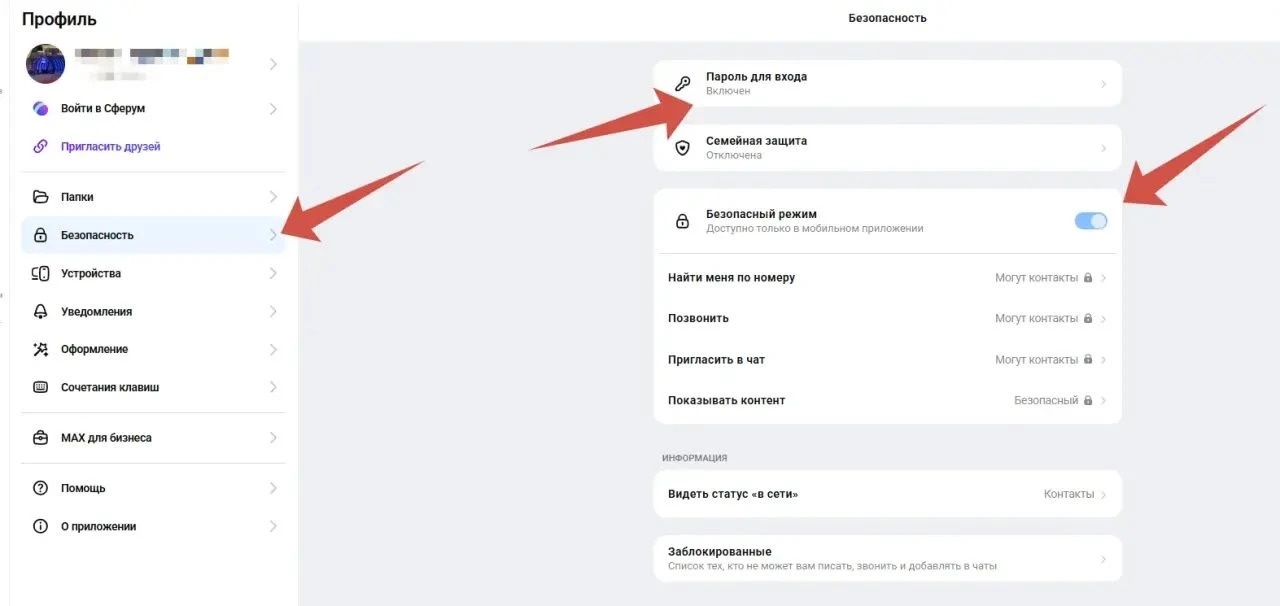Open the Безопасность menu section
The image size is (1280, 606).
153,235
